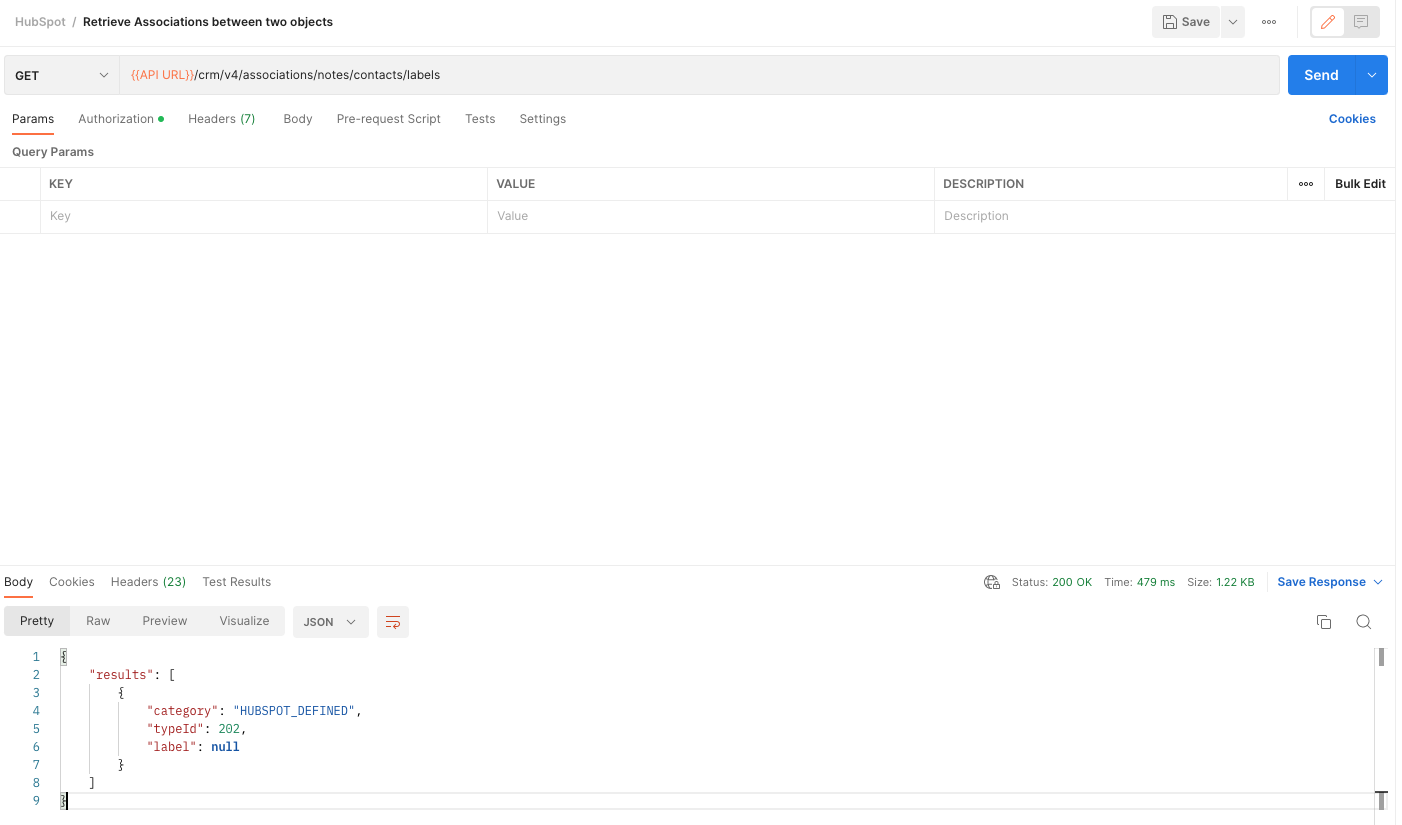Open the GET request method dropdown

click(60, 74)
